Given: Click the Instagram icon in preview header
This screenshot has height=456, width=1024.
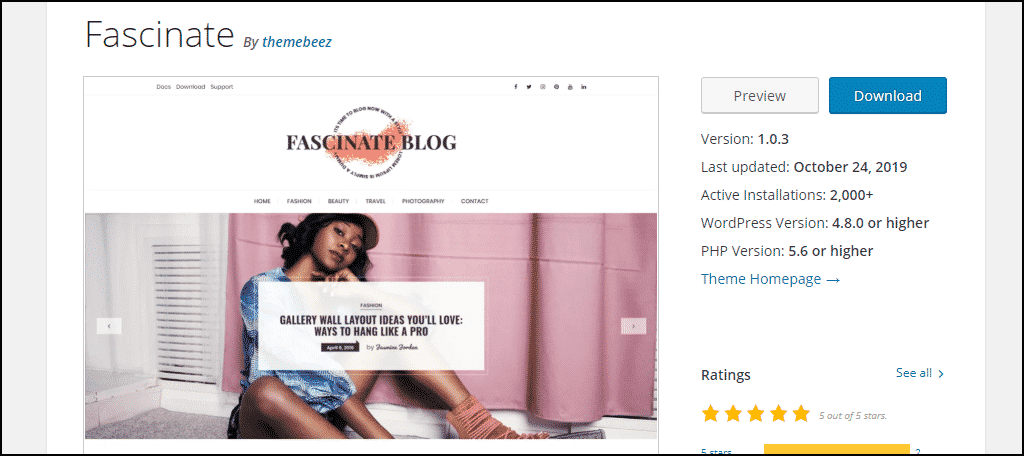Looking at the screenshot, I should click(543, 87).
